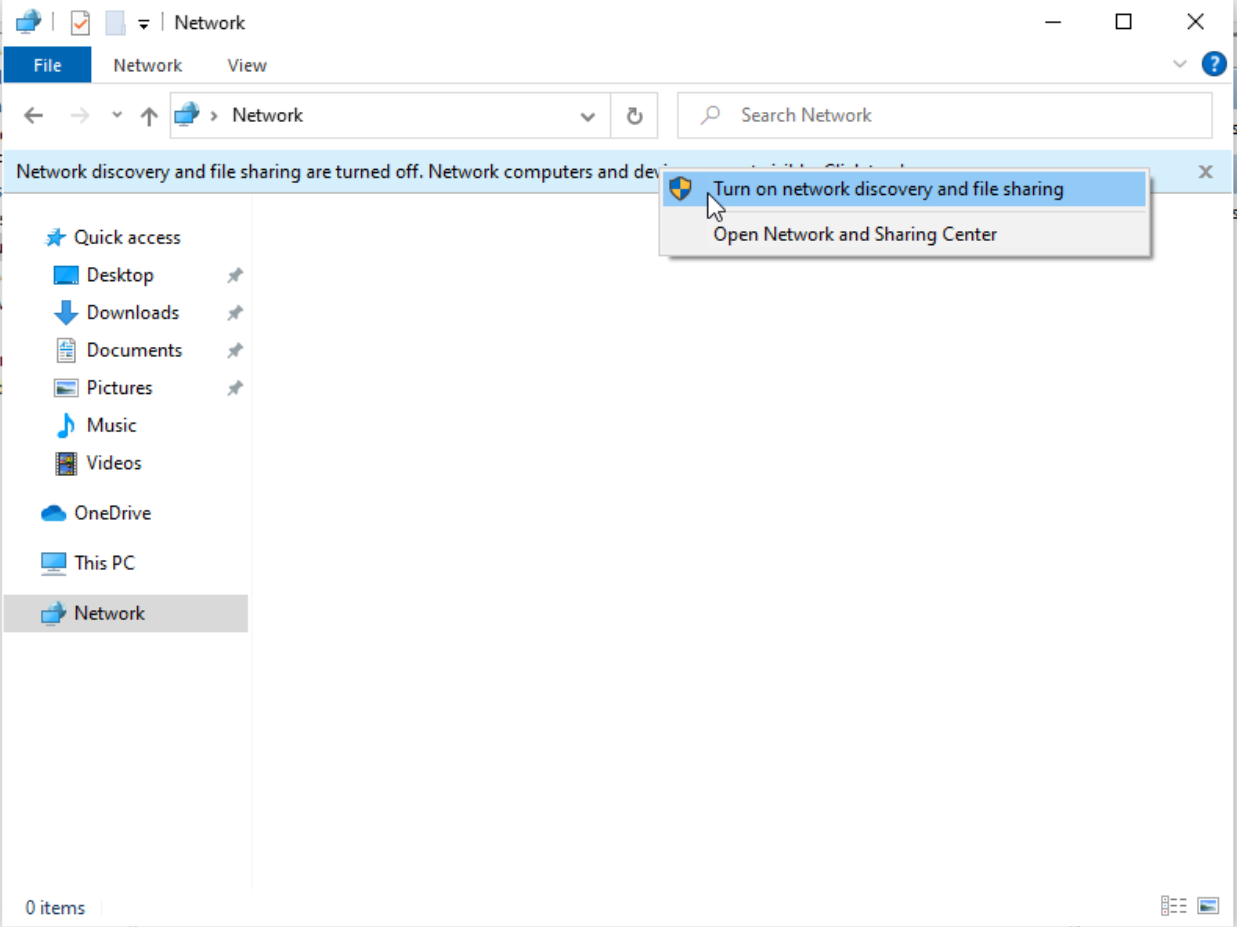This screenshot has width=1237, height=927.
Task: Switch to details view in status bar
Action: tap(1173, 906)
